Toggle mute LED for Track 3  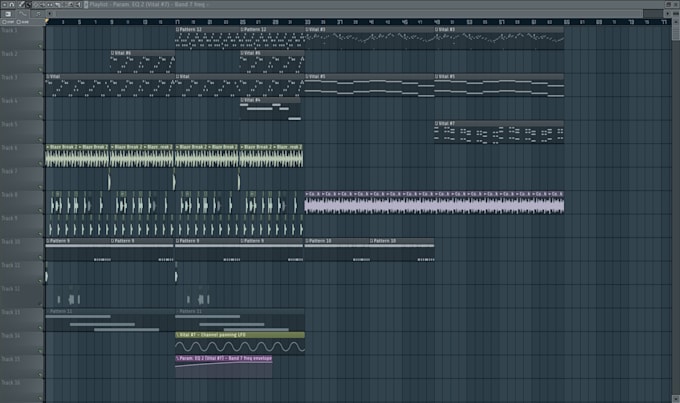coord(40,93)
